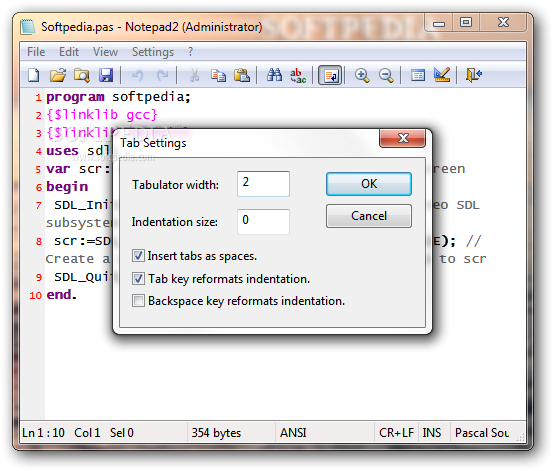Open the Edit menu

pyautogui.click(x=69, y=52)
